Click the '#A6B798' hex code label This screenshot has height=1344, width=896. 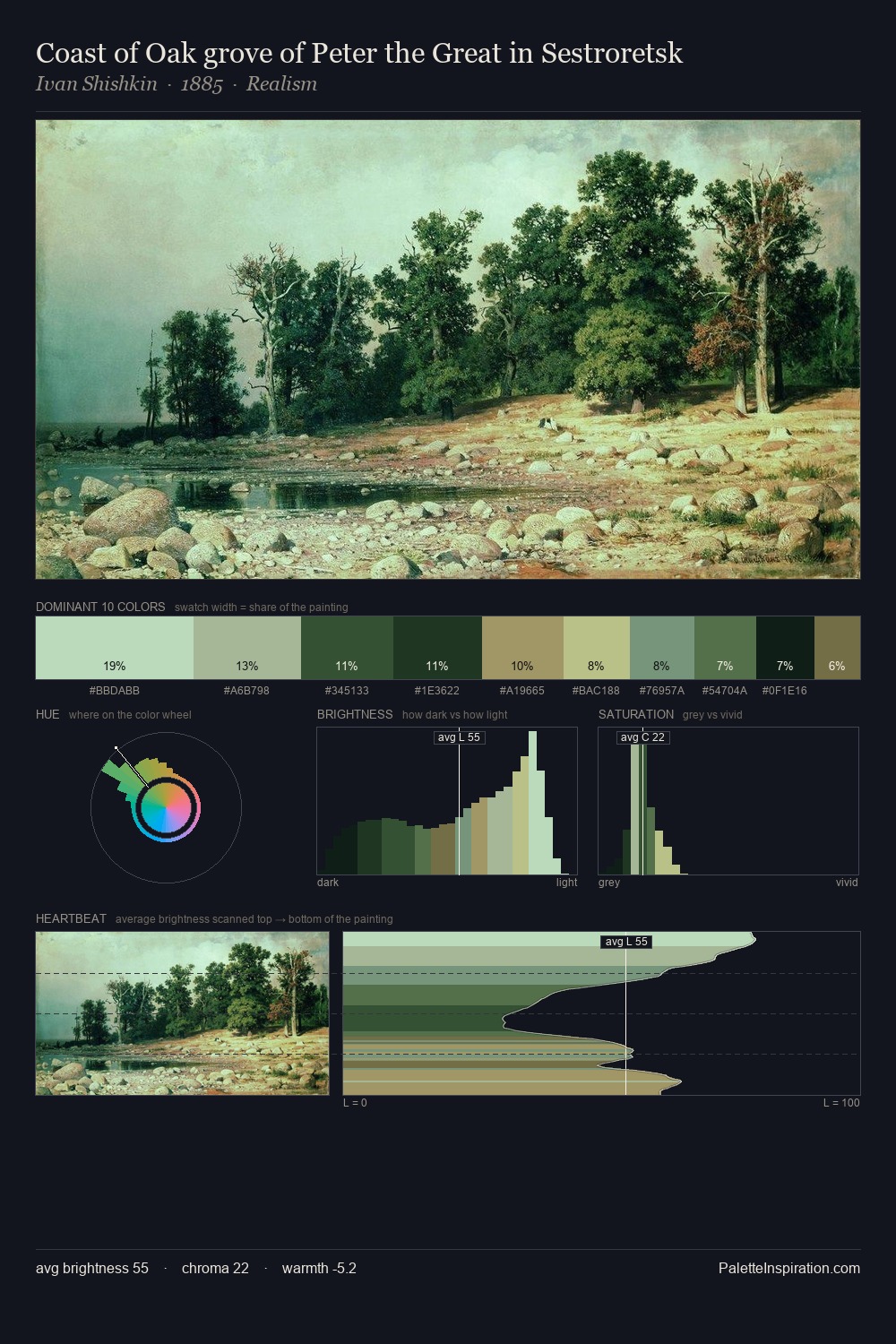pyautogui.click(x=247, y=691)
